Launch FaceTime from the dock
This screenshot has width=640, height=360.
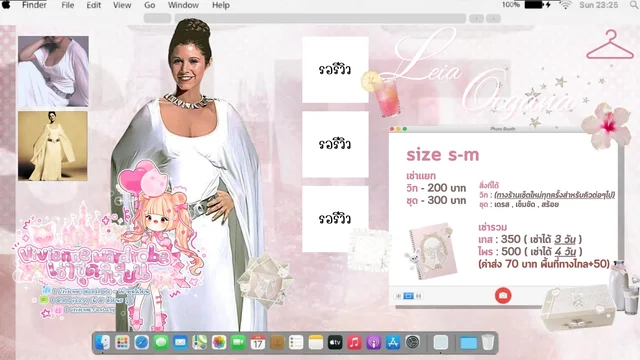click(x=238, y=342)
